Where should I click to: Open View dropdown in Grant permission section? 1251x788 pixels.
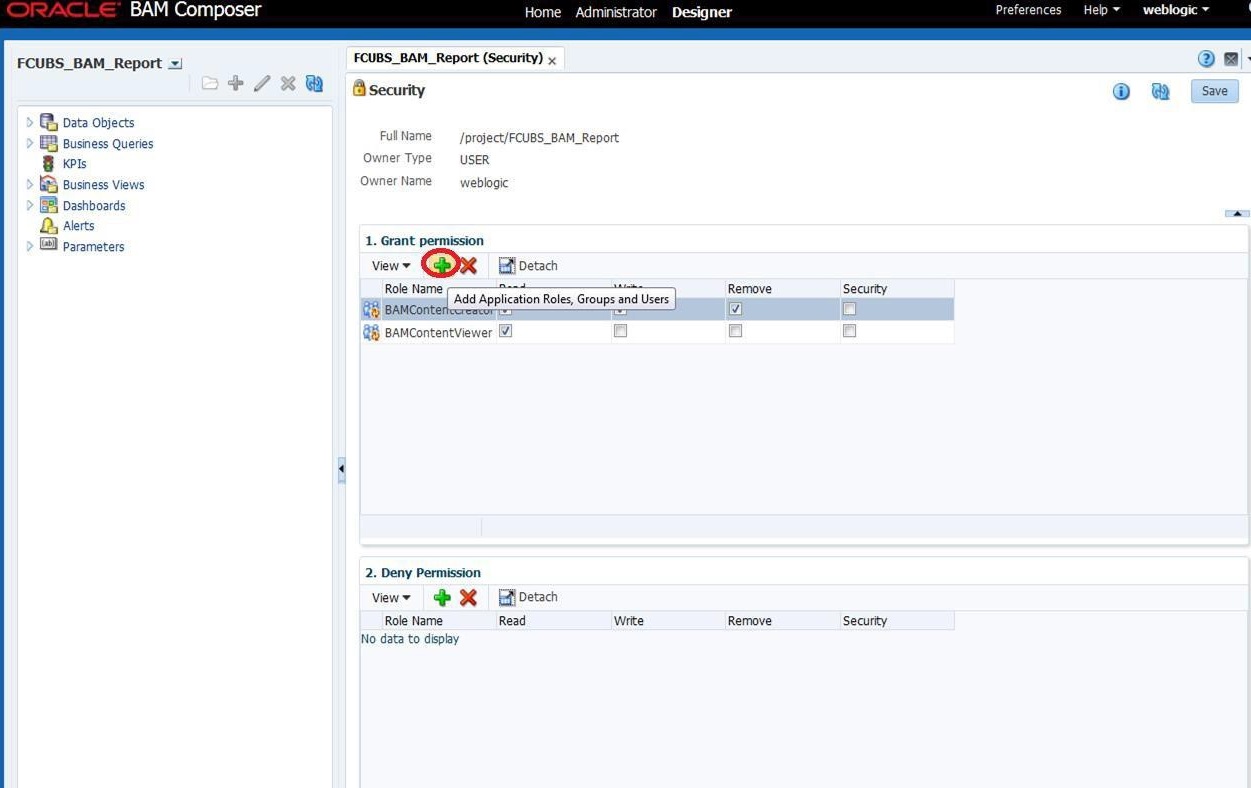(391, 266)
